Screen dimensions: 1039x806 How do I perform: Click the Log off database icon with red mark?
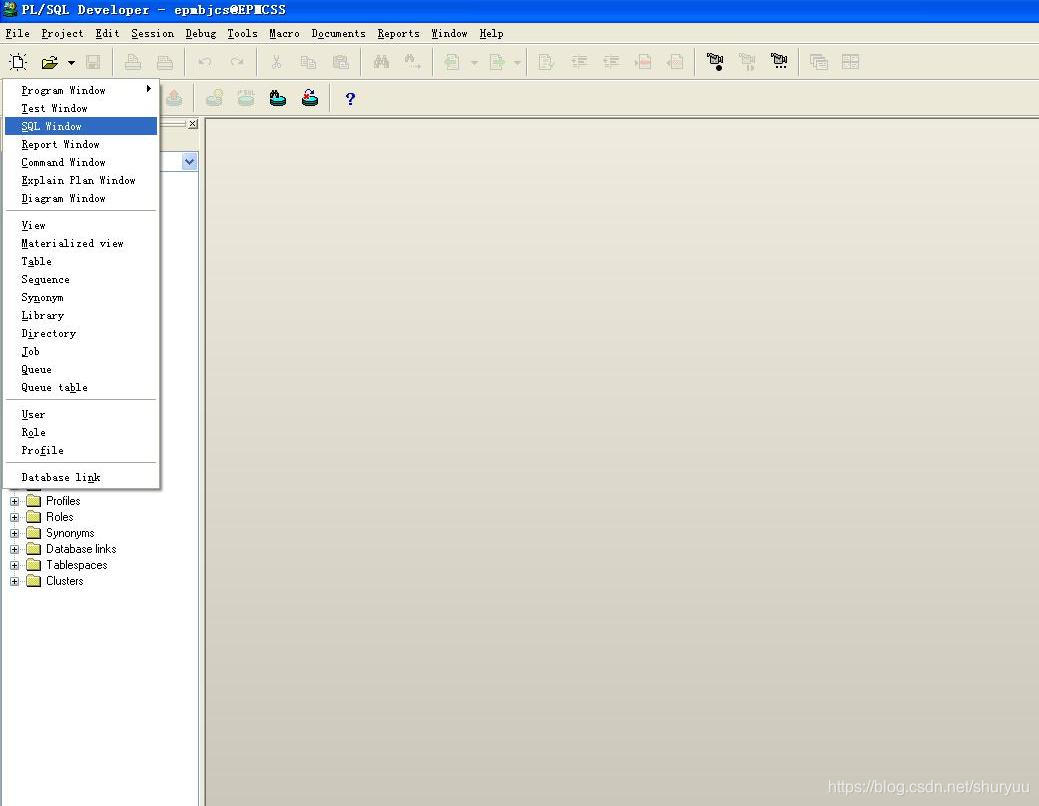tap(309, 99)
